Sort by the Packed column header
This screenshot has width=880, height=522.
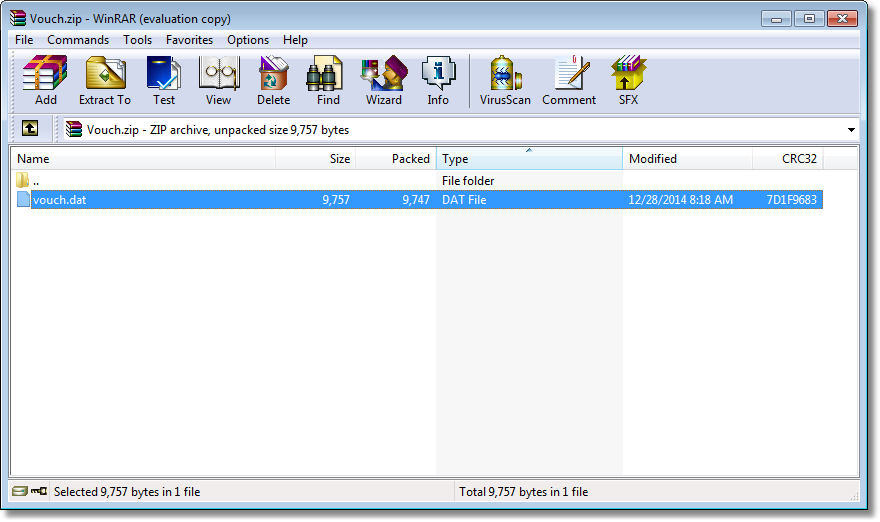coord(396,159)
